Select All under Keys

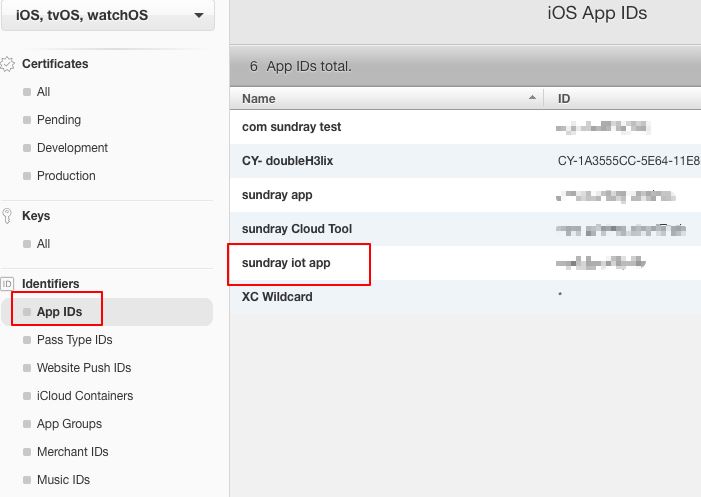(43, 244)
